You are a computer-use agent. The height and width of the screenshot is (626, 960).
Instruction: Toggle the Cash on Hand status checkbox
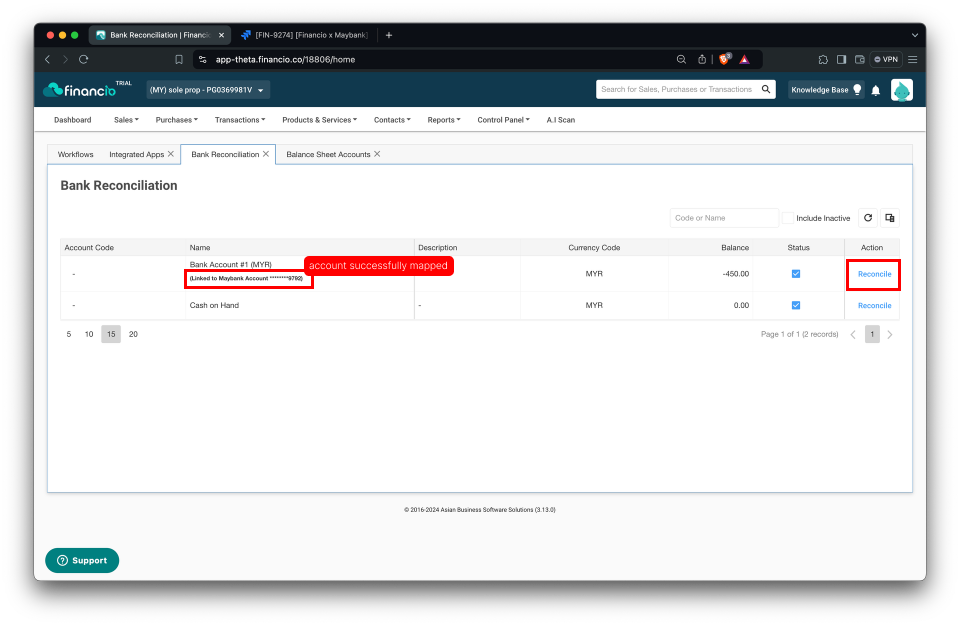(795, 305)
